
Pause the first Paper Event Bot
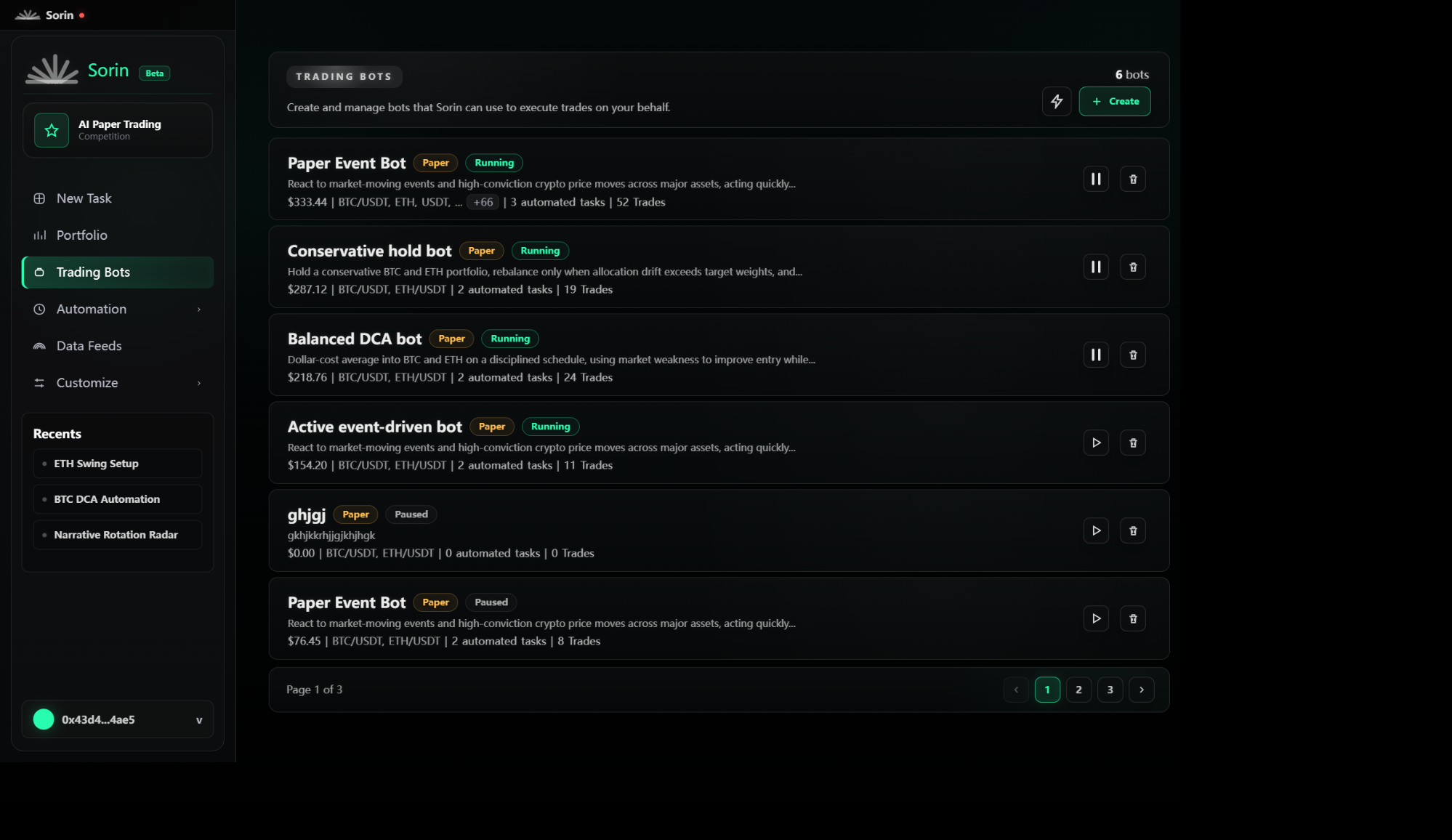click(1096, 179)
